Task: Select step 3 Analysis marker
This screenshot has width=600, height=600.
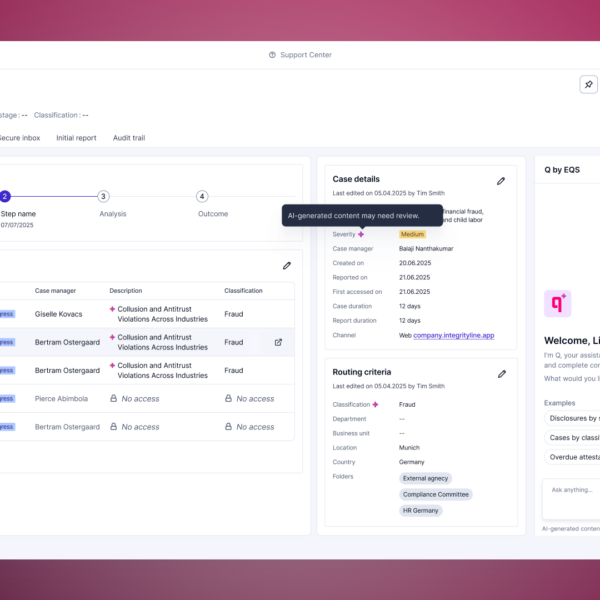Action: pos(103,196)
